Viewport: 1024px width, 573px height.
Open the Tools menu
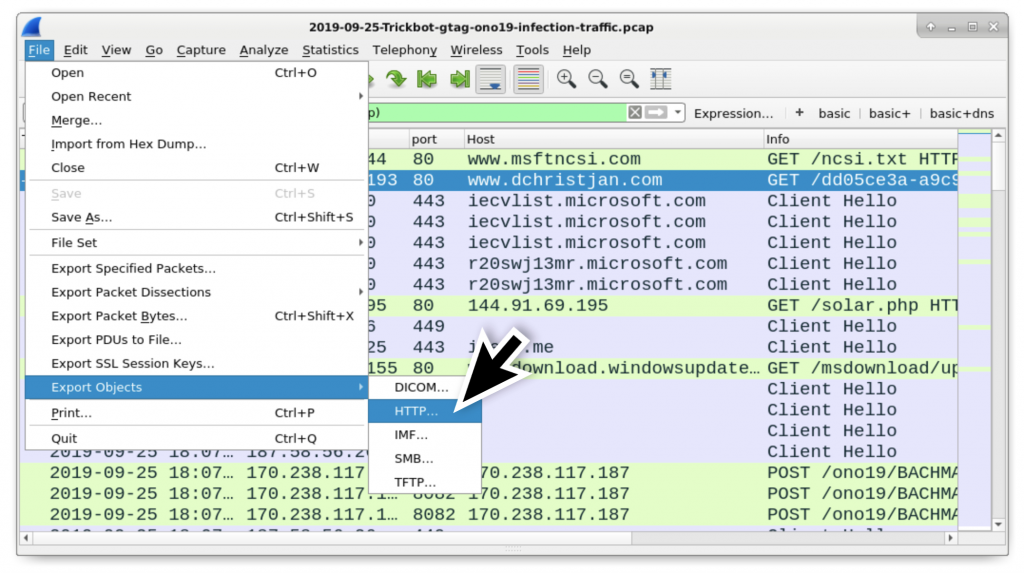point(532,50)
